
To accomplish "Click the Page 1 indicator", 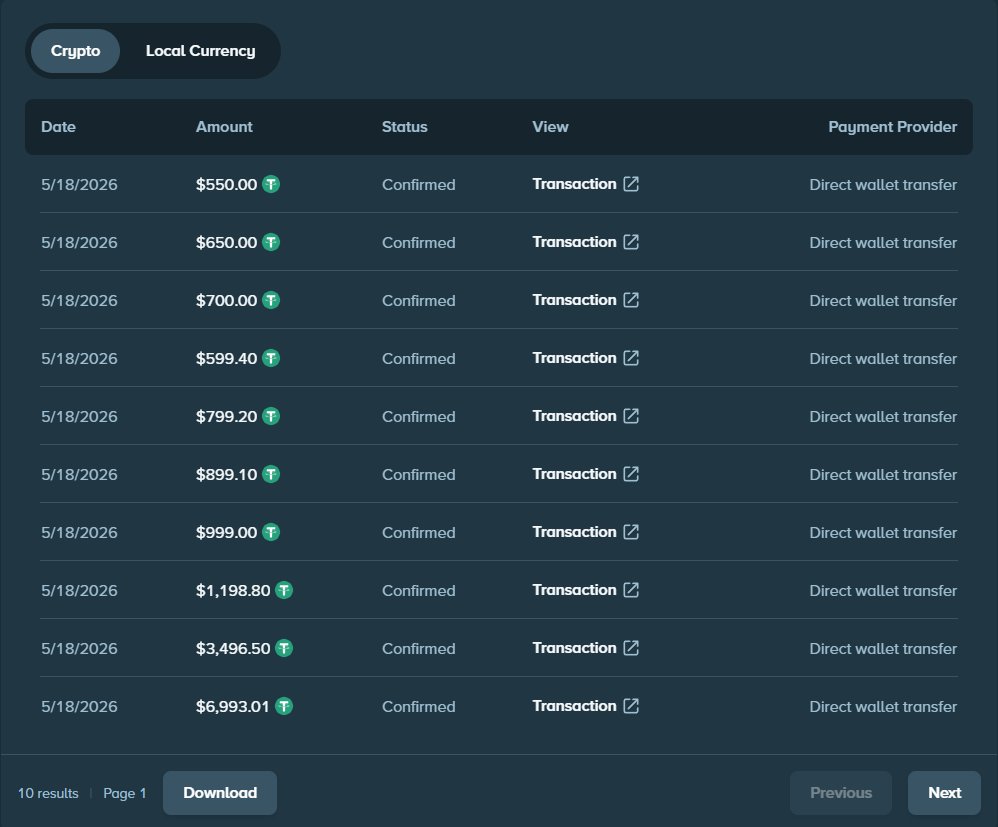I will 125,793.
